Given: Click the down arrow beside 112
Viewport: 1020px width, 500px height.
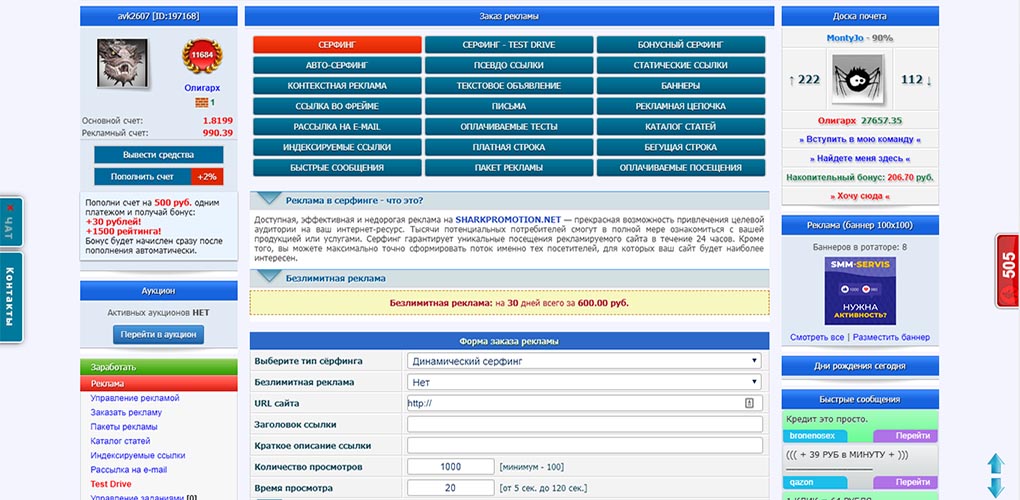Looking at the screenshot, I should pyautogui.click(x=929, y=80).
